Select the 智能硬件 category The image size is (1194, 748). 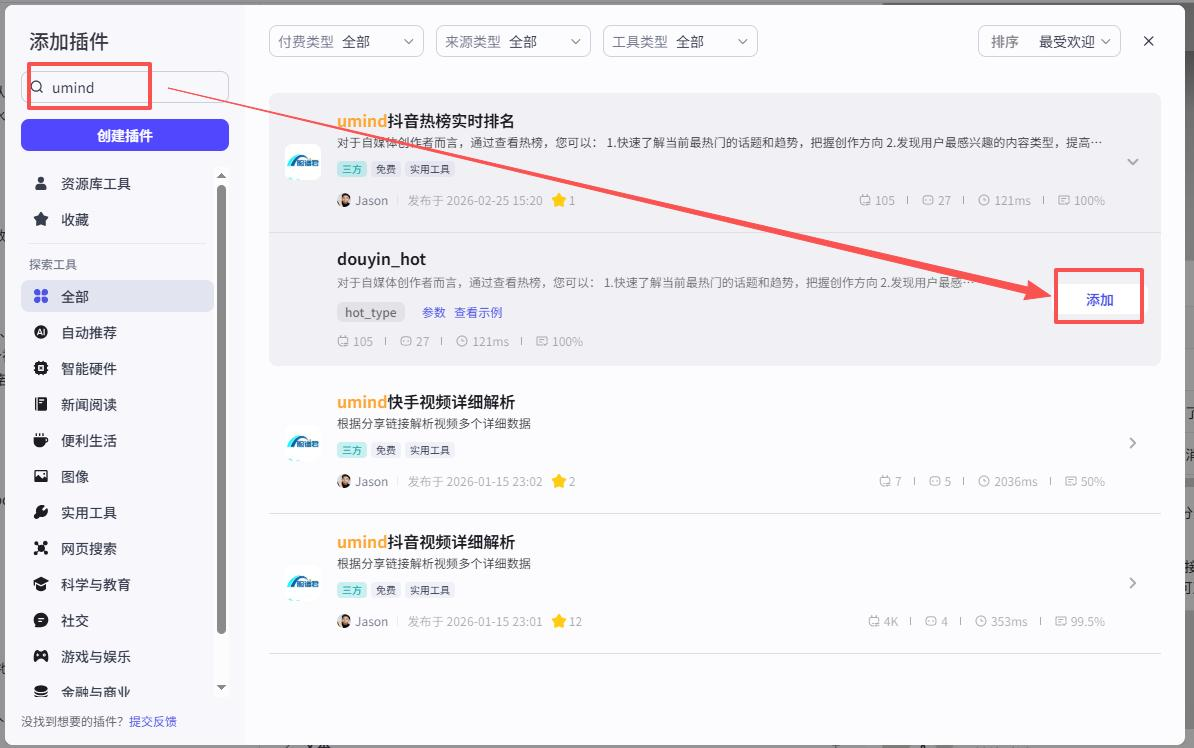117,369
